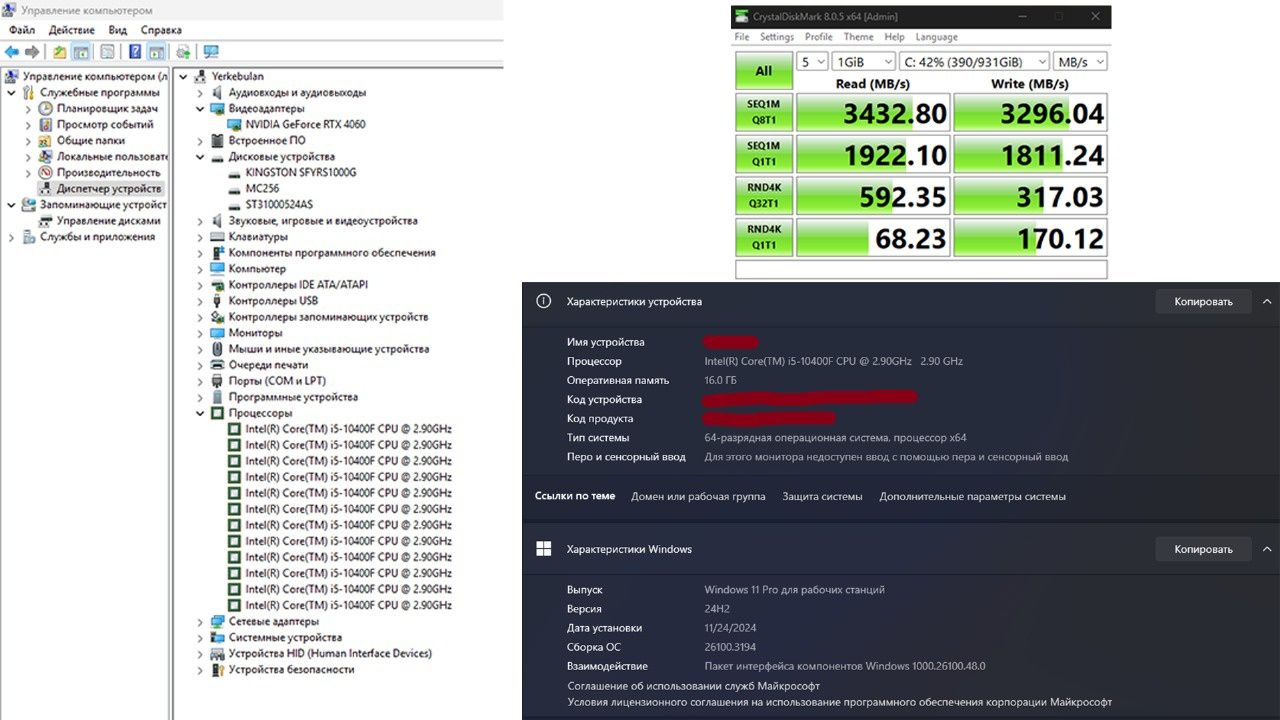
Task: Open the Theme menu in CrystalDiskMark
Action: 858,37
